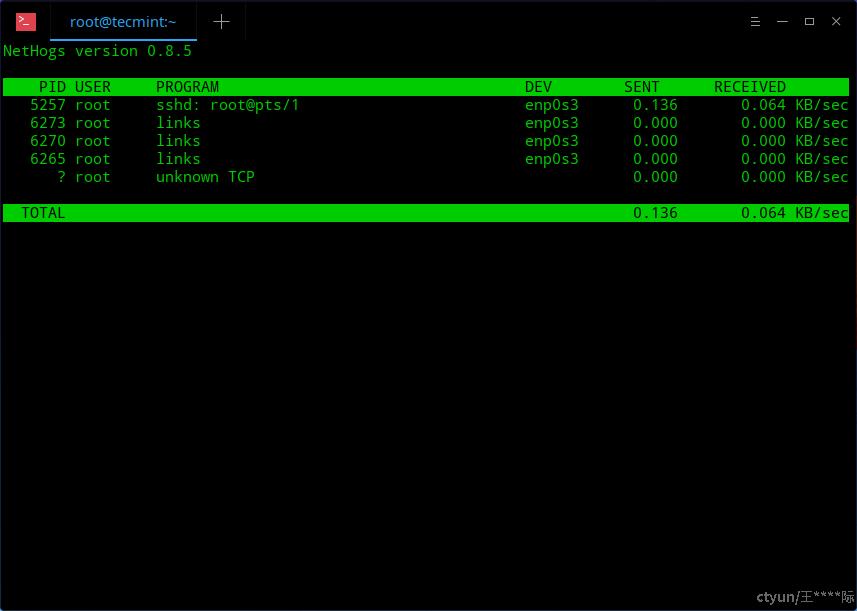
Task: Close the terminal window
Action: coord(836,22)
